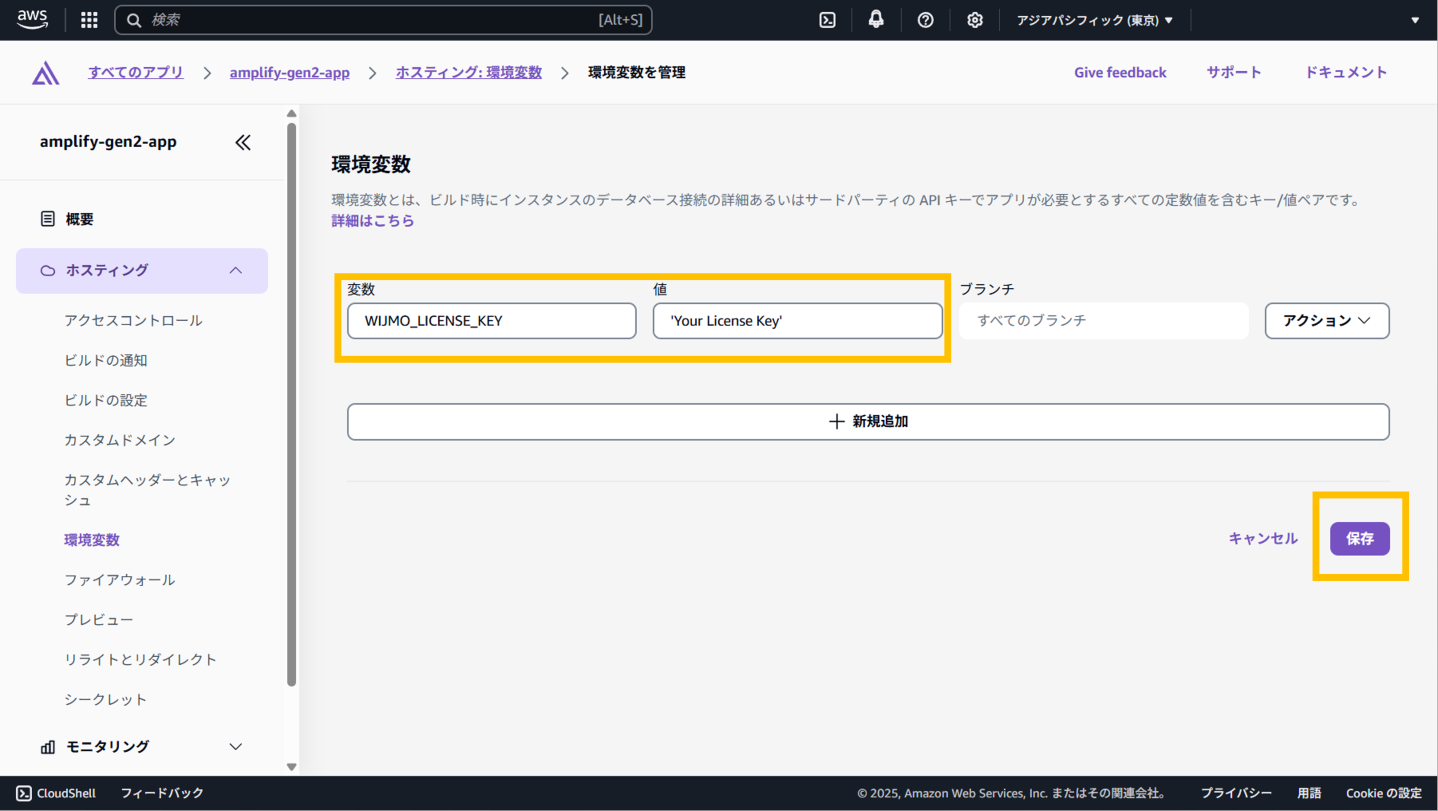
Task: Open Cookie の設定 footer link
Action: [1384, 793]
